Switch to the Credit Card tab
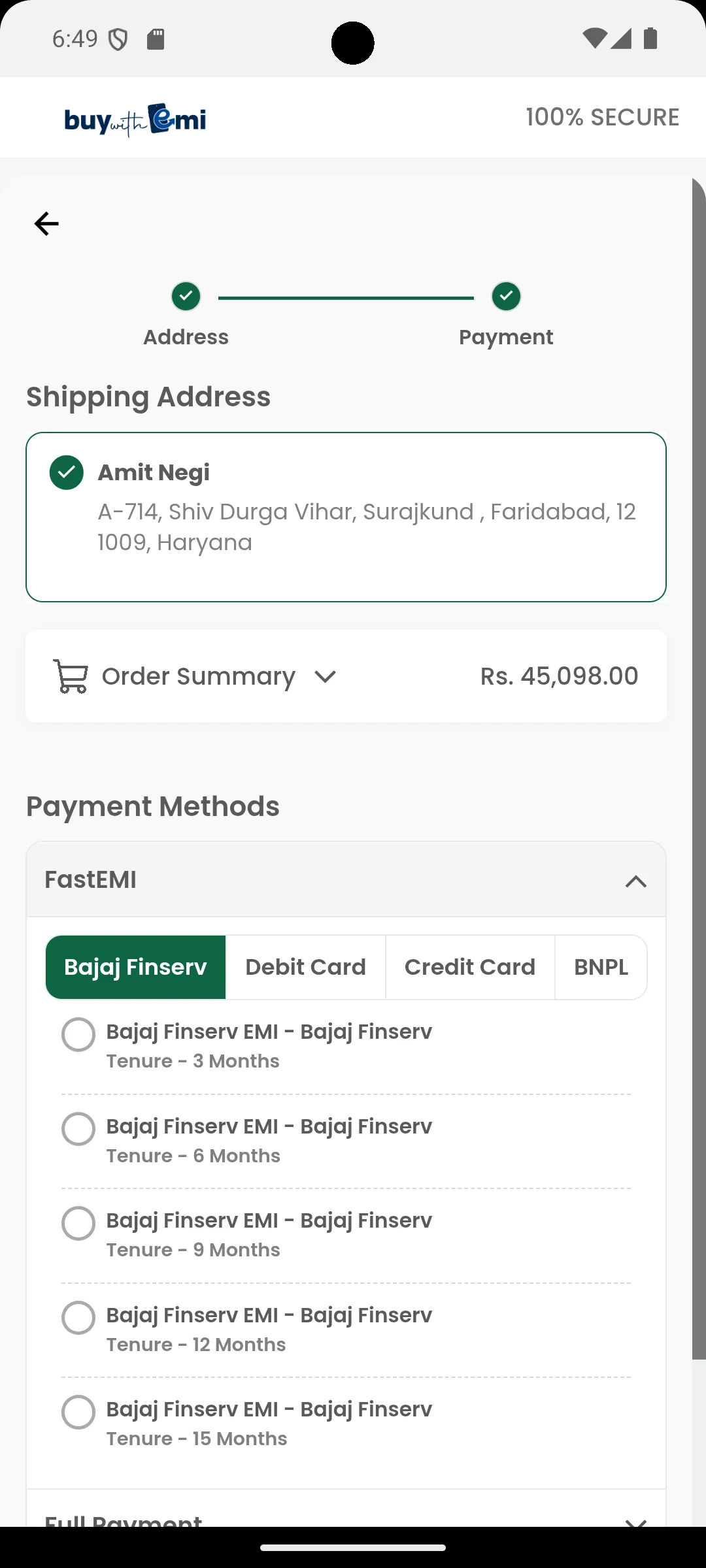Screen dimensions: 706x1568 pos(470,967)
